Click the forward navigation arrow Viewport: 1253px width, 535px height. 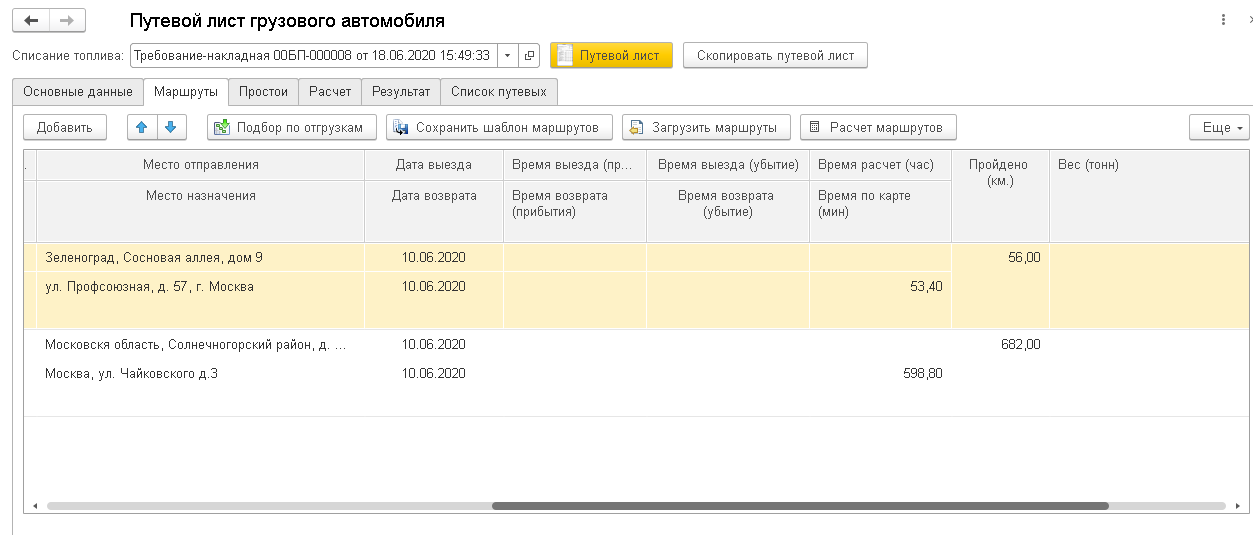pos(66,21)
